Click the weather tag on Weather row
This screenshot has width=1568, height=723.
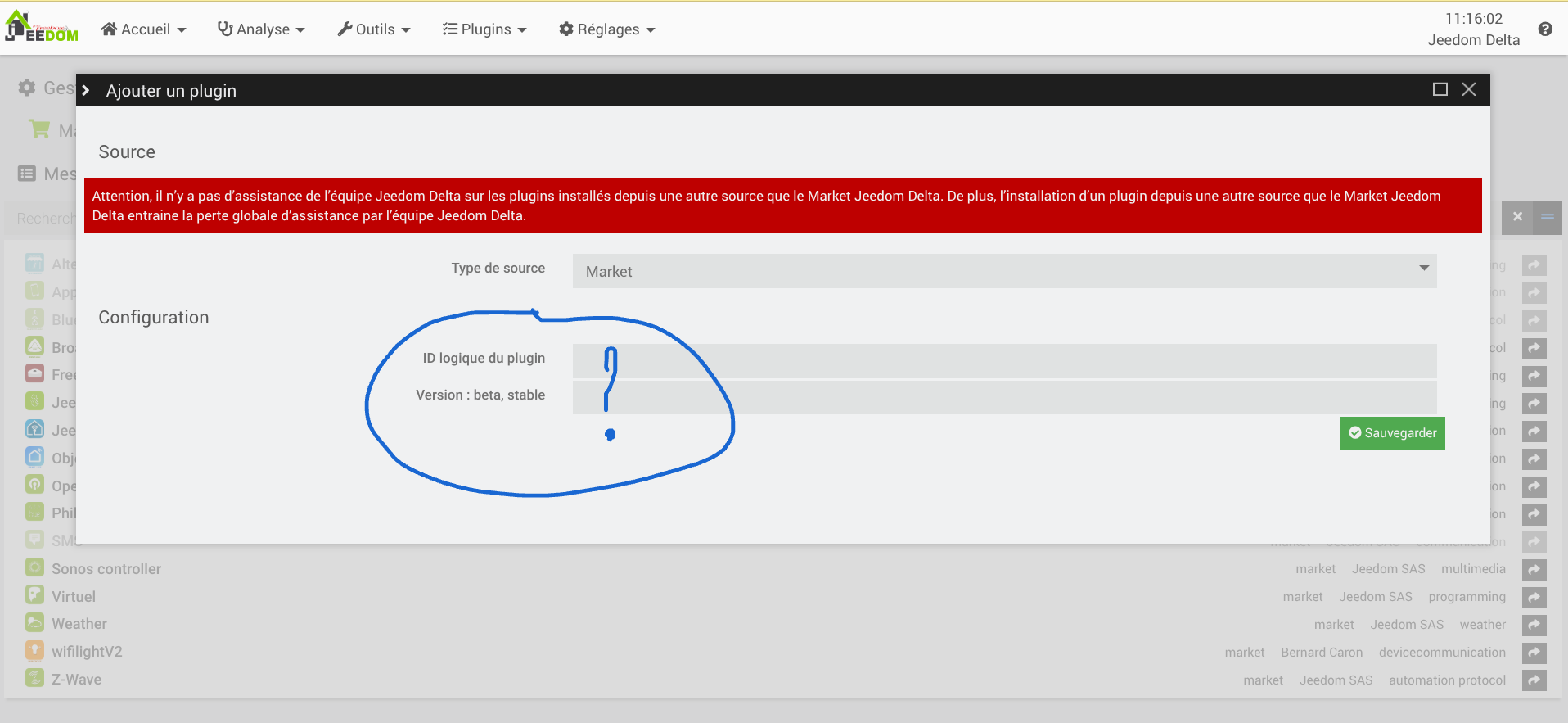pyautogui.click(x=1482, y=625)
